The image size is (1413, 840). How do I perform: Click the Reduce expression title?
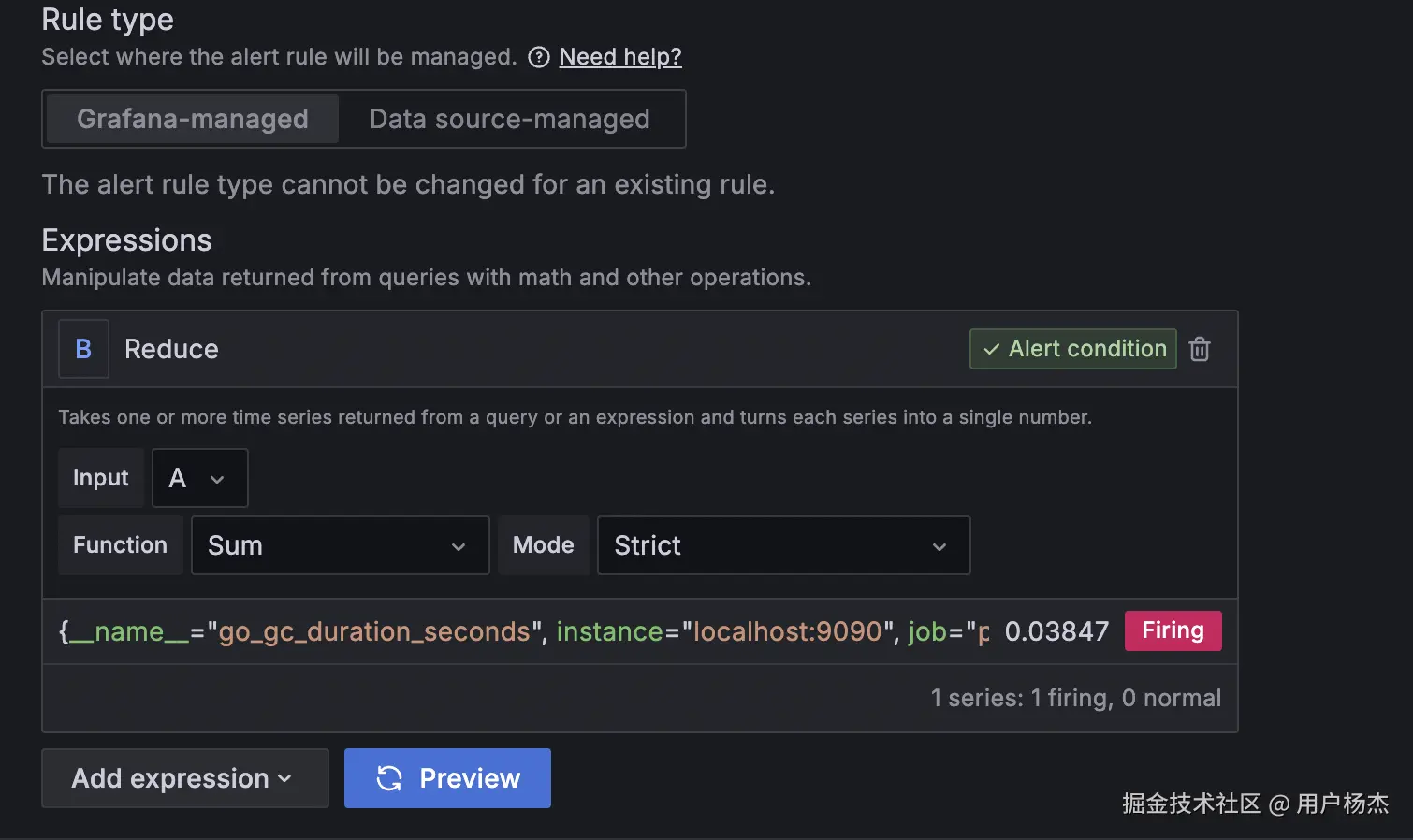click(171, 349)
